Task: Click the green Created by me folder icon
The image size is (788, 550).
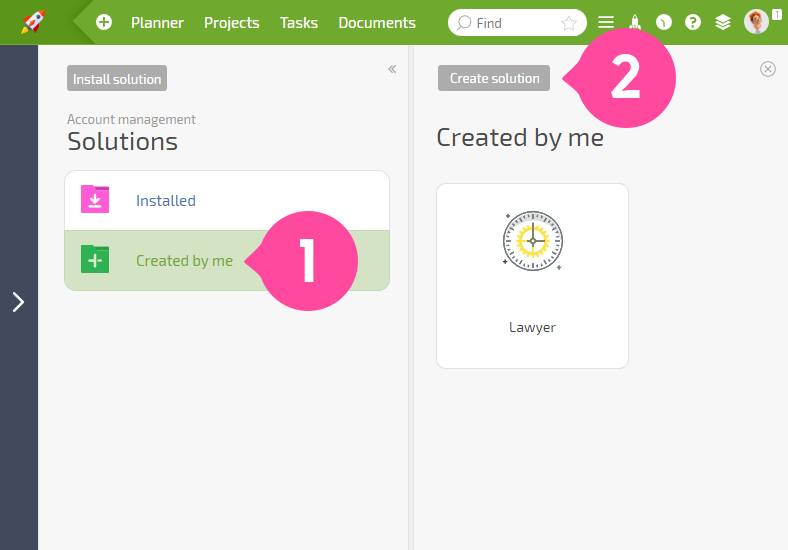Action: [95, 259]
